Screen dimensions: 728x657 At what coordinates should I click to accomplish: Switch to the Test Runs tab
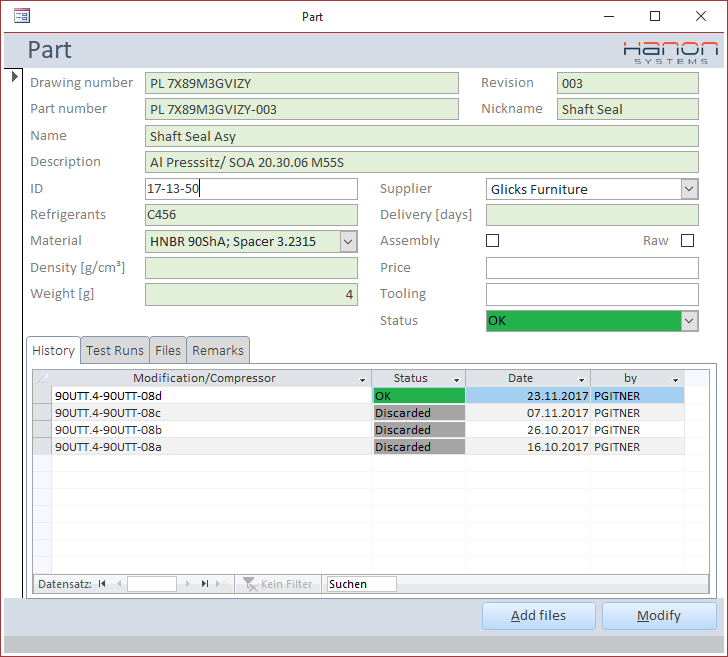[x=115, y=350]
